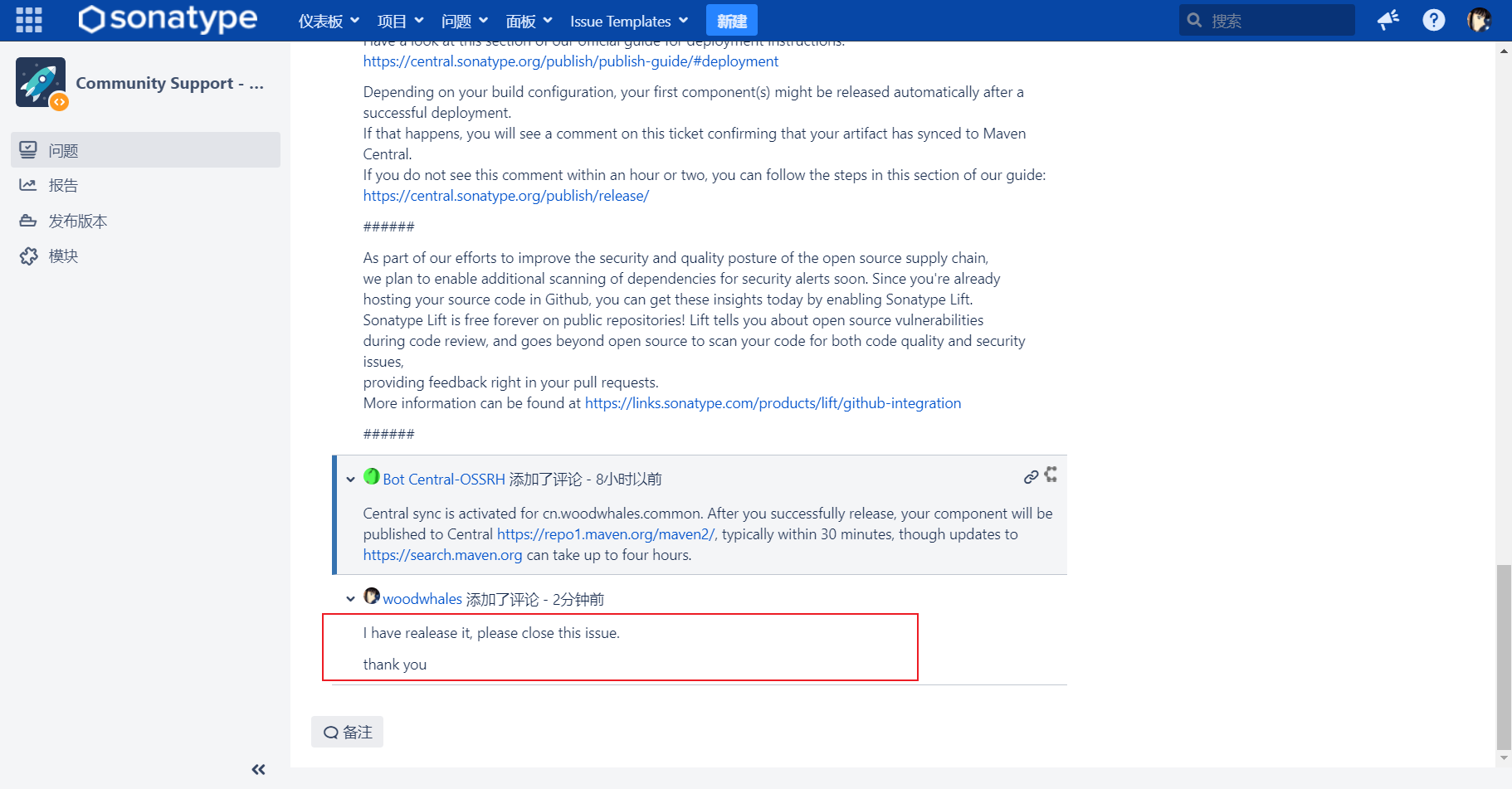Viewport: 1512px width, 789px height.
Task: Open the Issue Templates dropdown
Action: [x=629, y=21]
